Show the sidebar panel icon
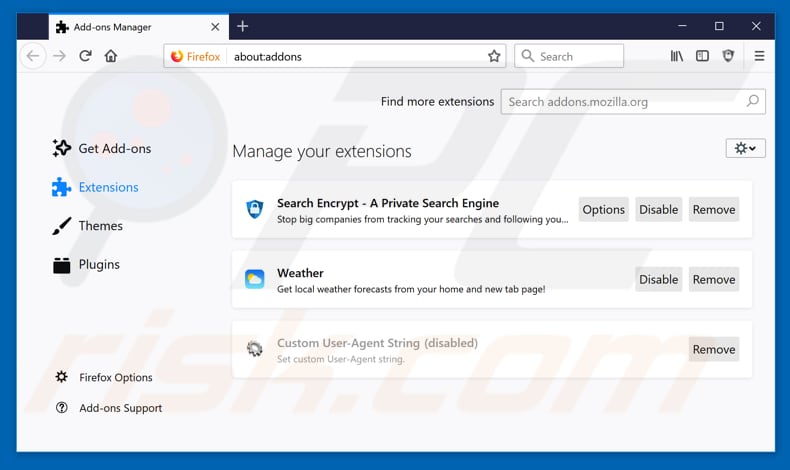This screenshot has width=790, height=470. pos(702,56)
